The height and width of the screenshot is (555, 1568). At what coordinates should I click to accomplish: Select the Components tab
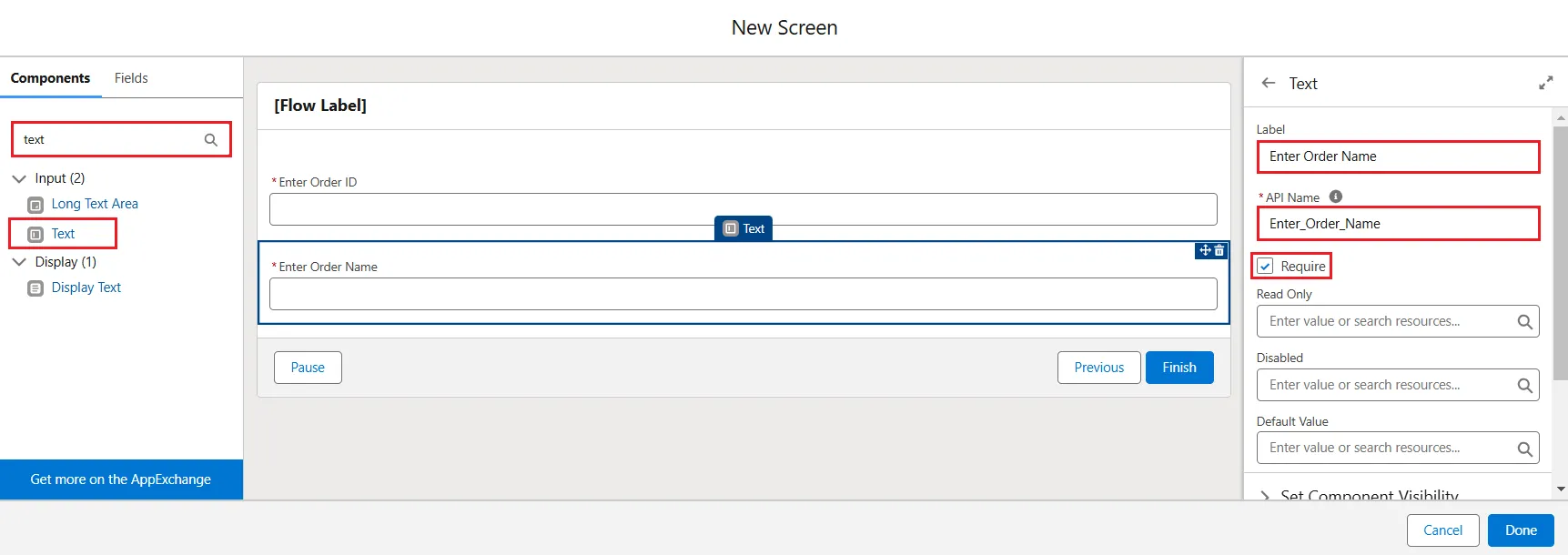[50, 78]
